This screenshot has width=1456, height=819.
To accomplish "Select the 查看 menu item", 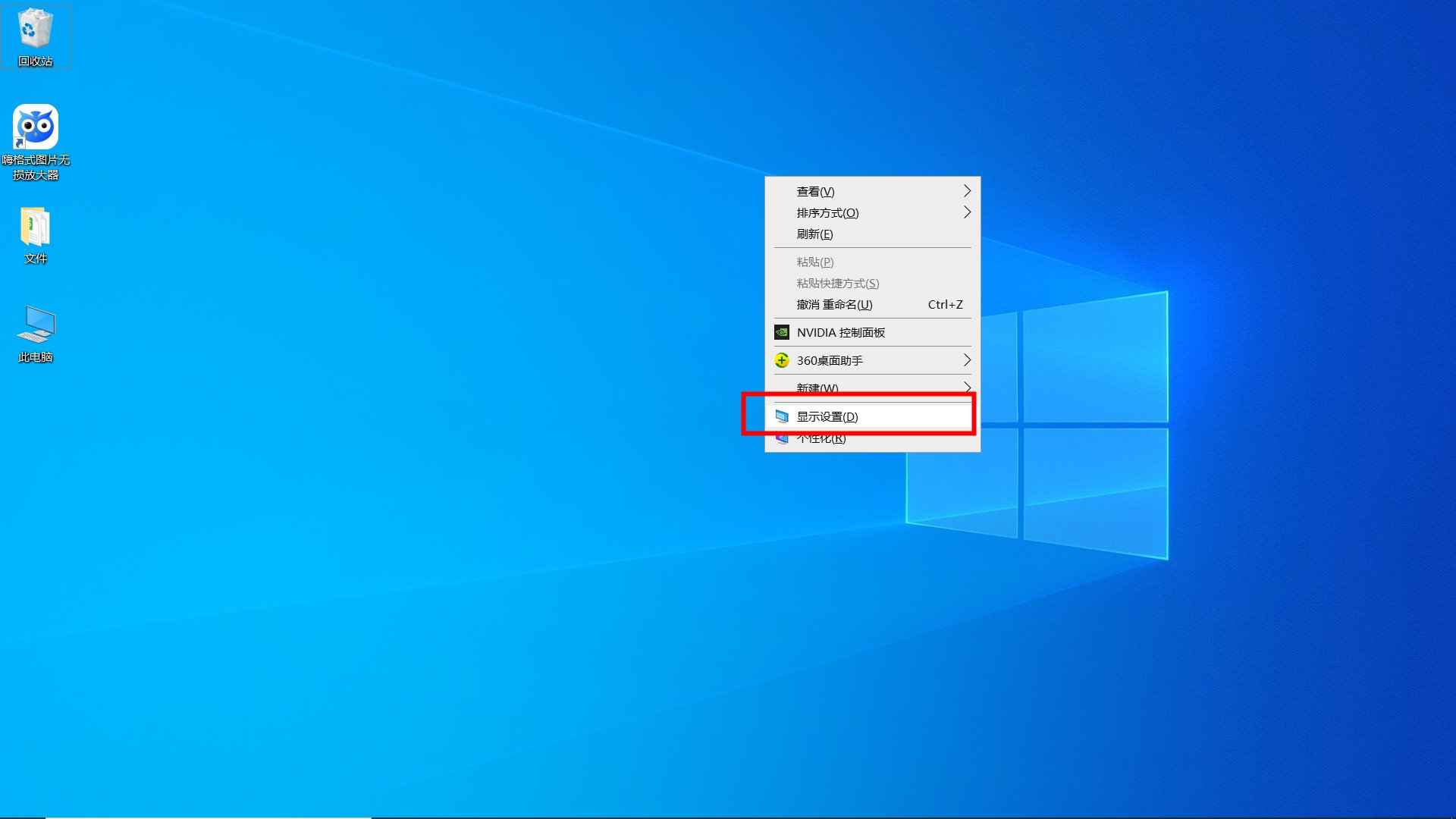I will [x=817, y=191].
